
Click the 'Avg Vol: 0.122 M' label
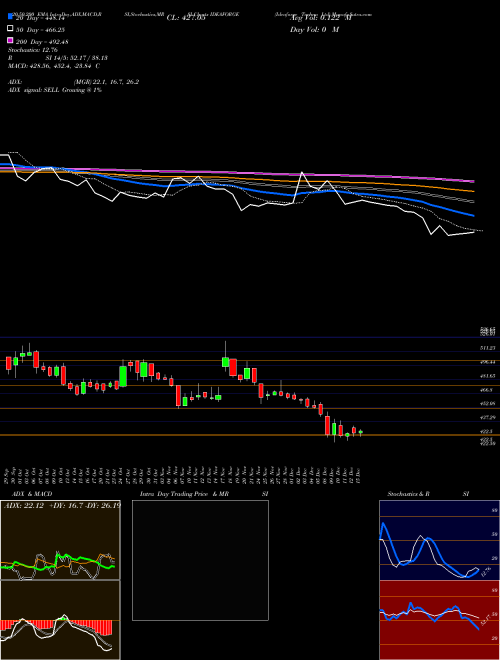pyautogui.click(x=320, y=18)
